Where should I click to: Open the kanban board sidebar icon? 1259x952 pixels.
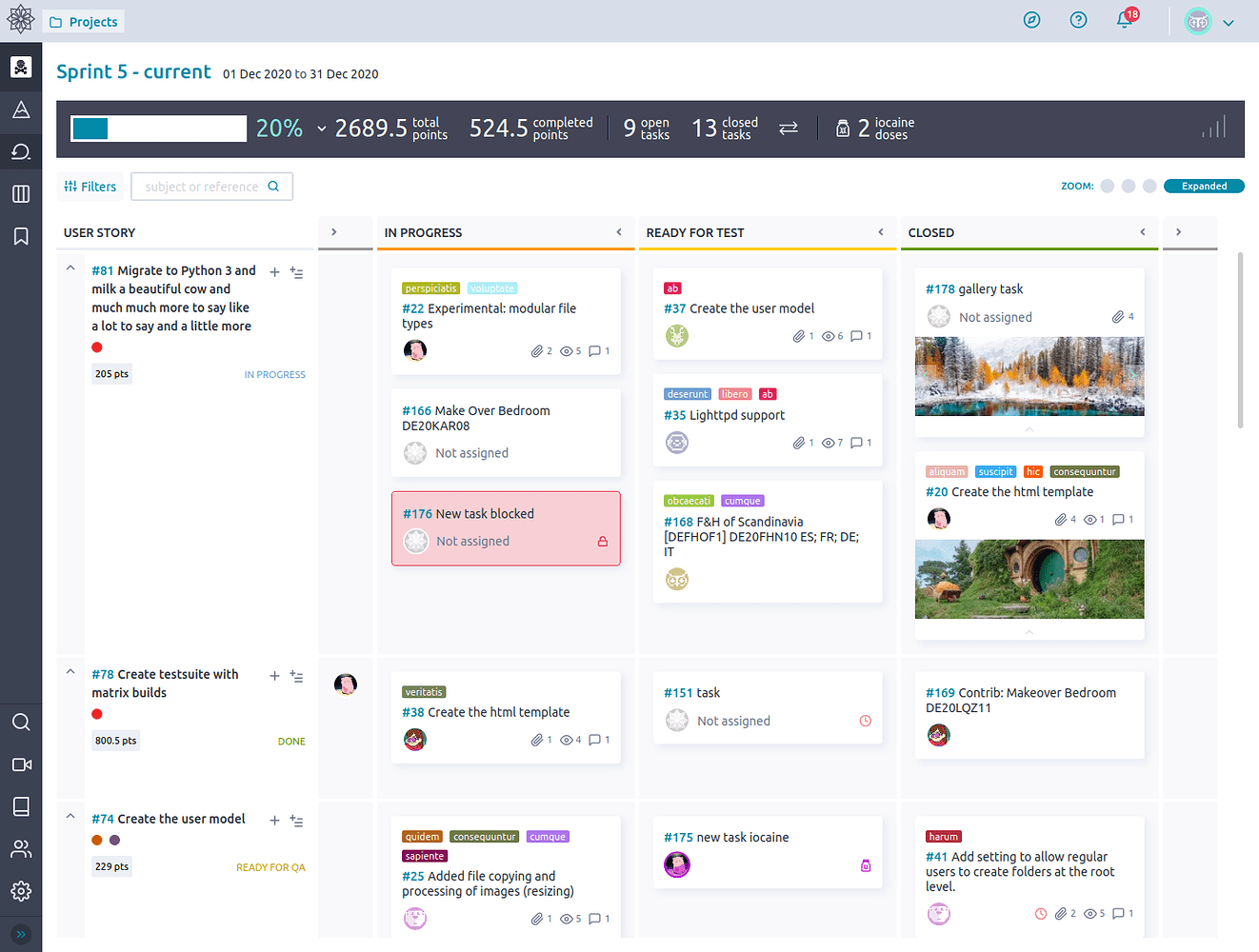(x=21, y=194)
